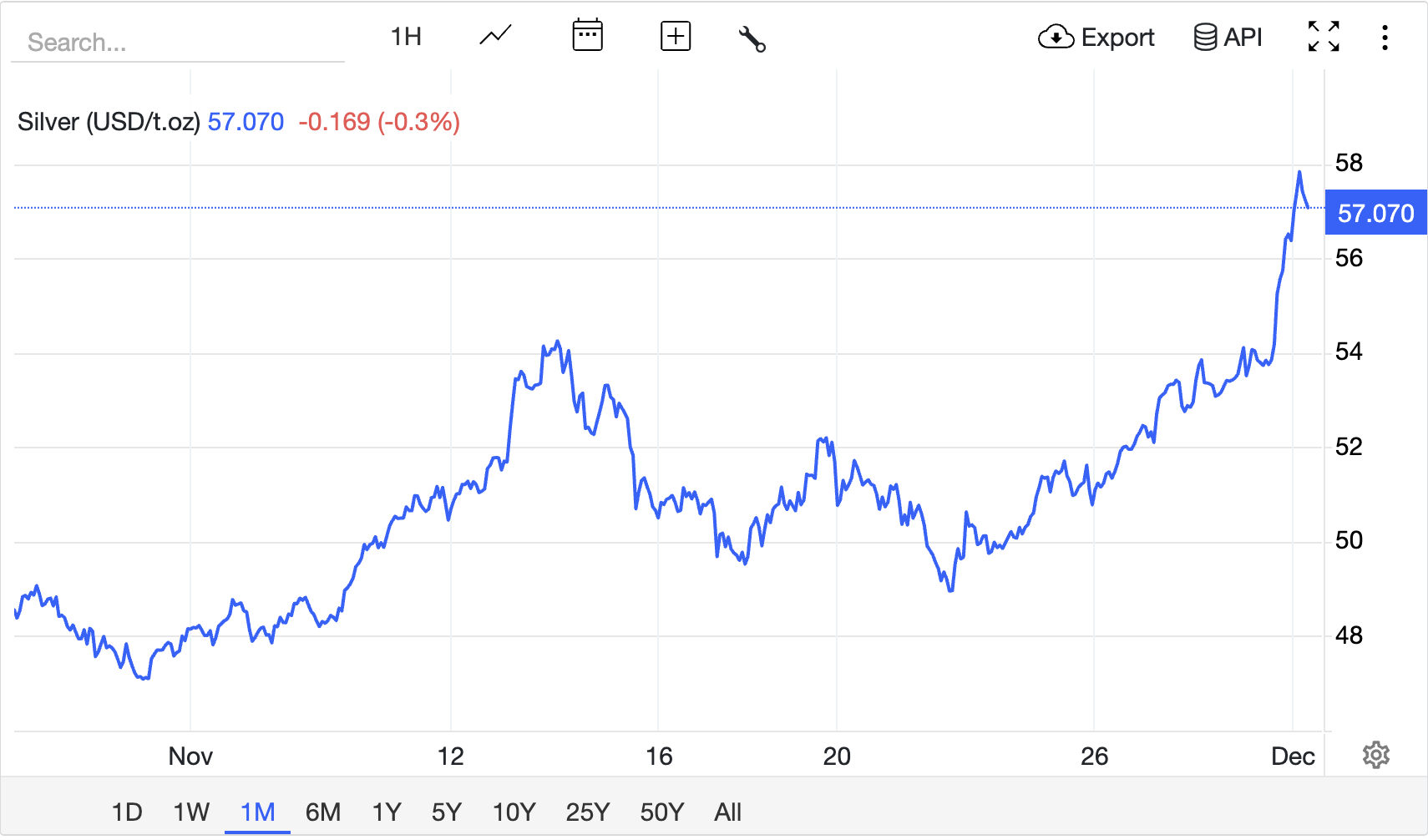Screen dimensions: 1428x840
Task: Expand chart to fullscreen view
Action: (1324, 36)
